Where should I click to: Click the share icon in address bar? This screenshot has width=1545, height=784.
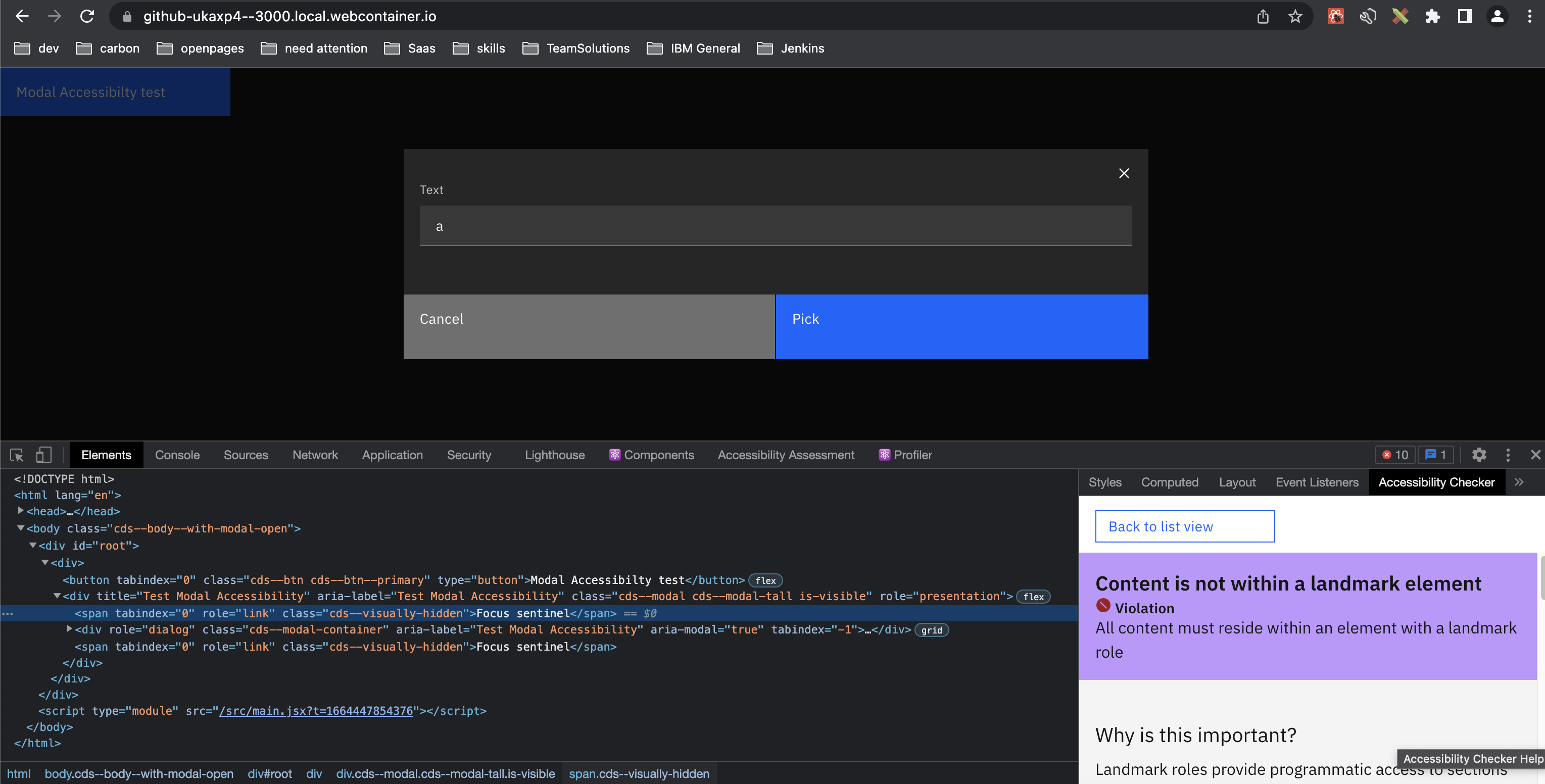point(1263,16)
